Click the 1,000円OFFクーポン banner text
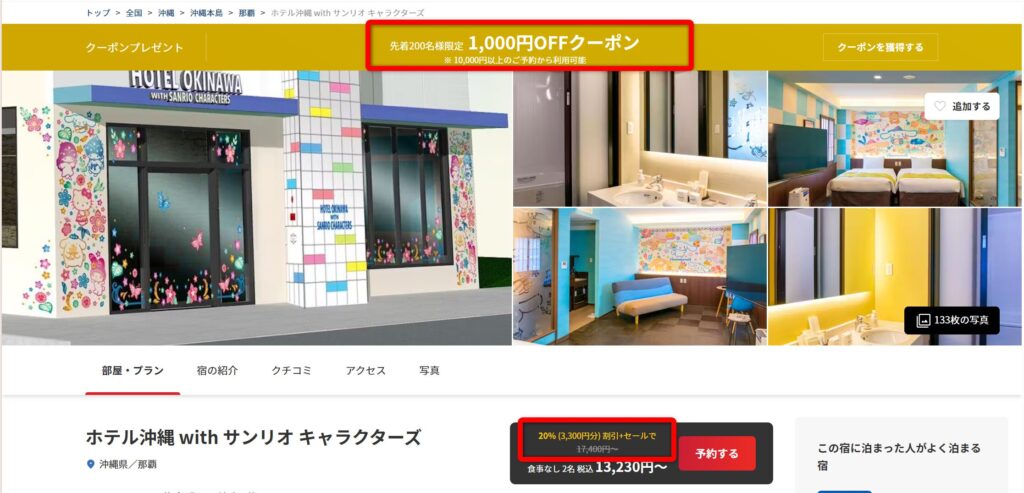The height and width of the screenshot is (493, 1024). pyautogui.click(x=554, y=42)
